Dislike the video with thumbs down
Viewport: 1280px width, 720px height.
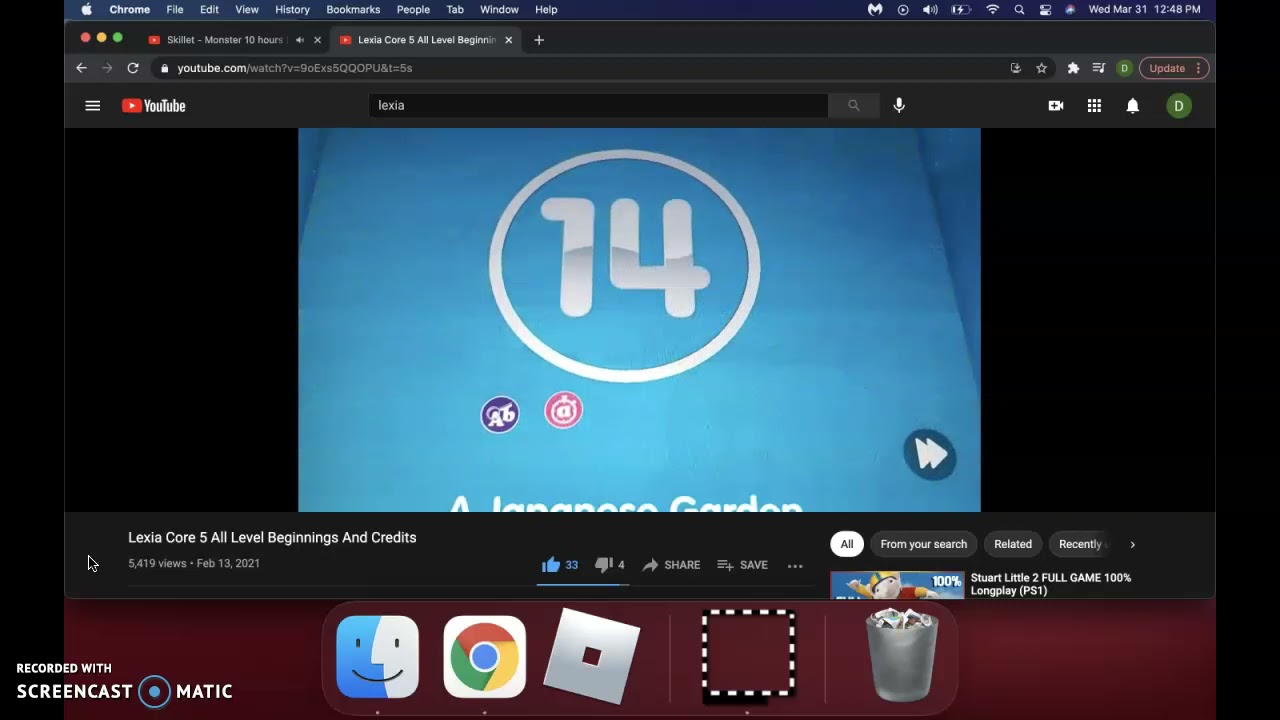click(x=604, y=565)
